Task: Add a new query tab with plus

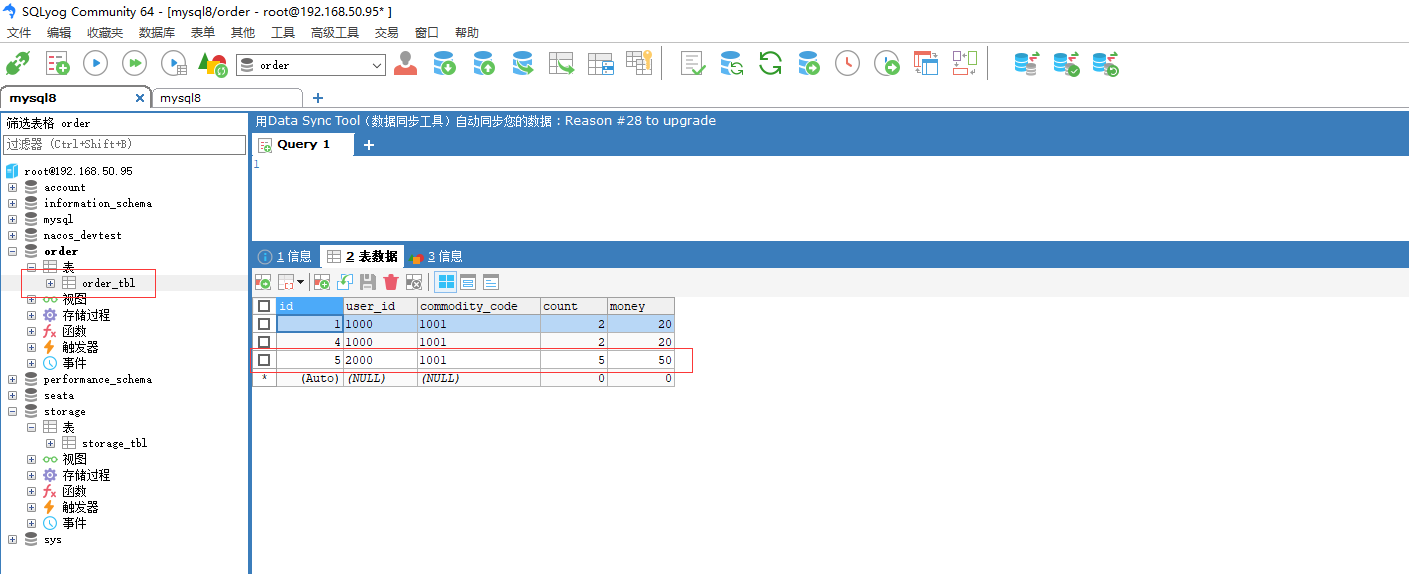Action: (x=368, y=145)
